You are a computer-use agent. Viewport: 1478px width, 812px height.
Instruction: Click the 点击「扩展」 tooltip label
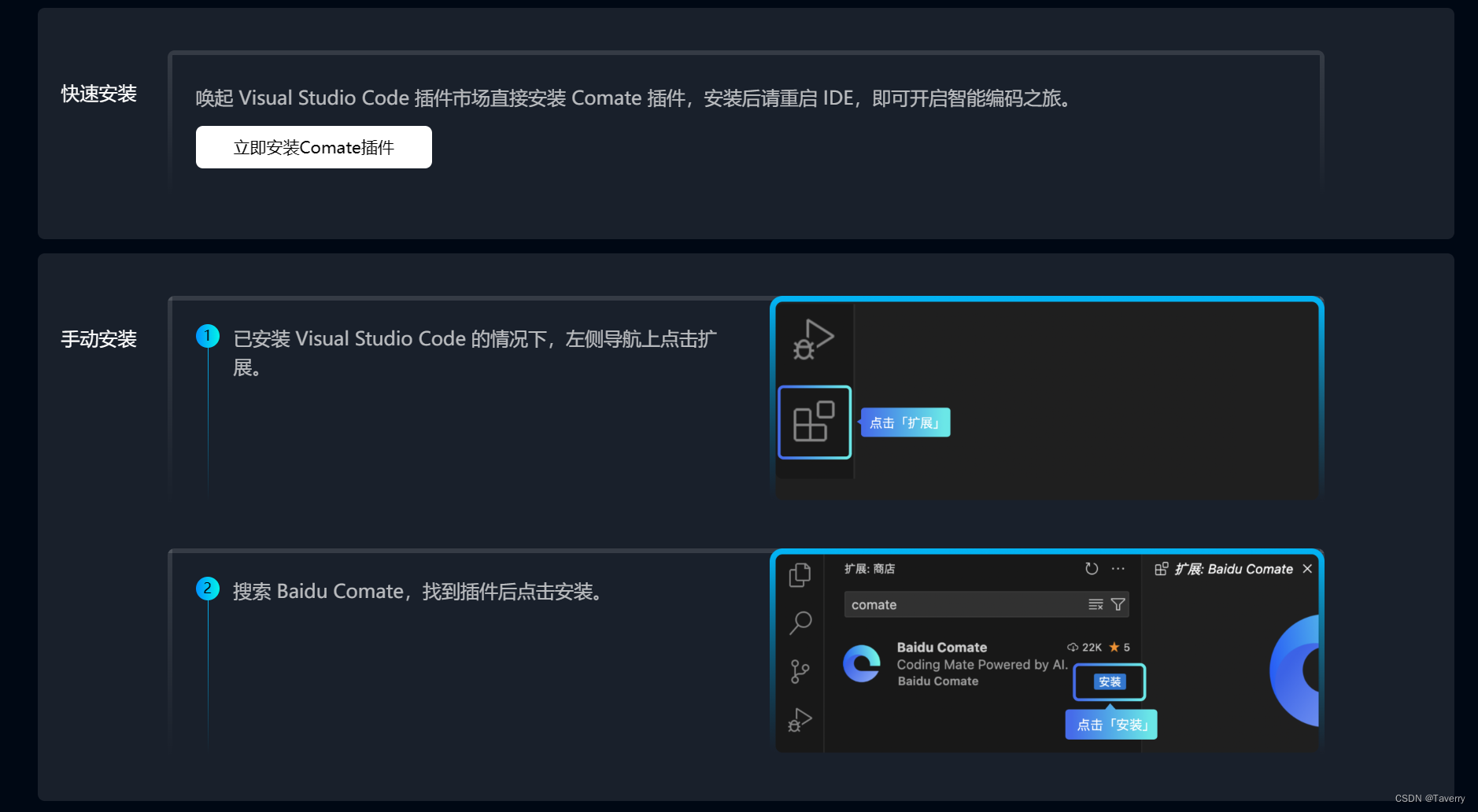(x=905, y=423)
